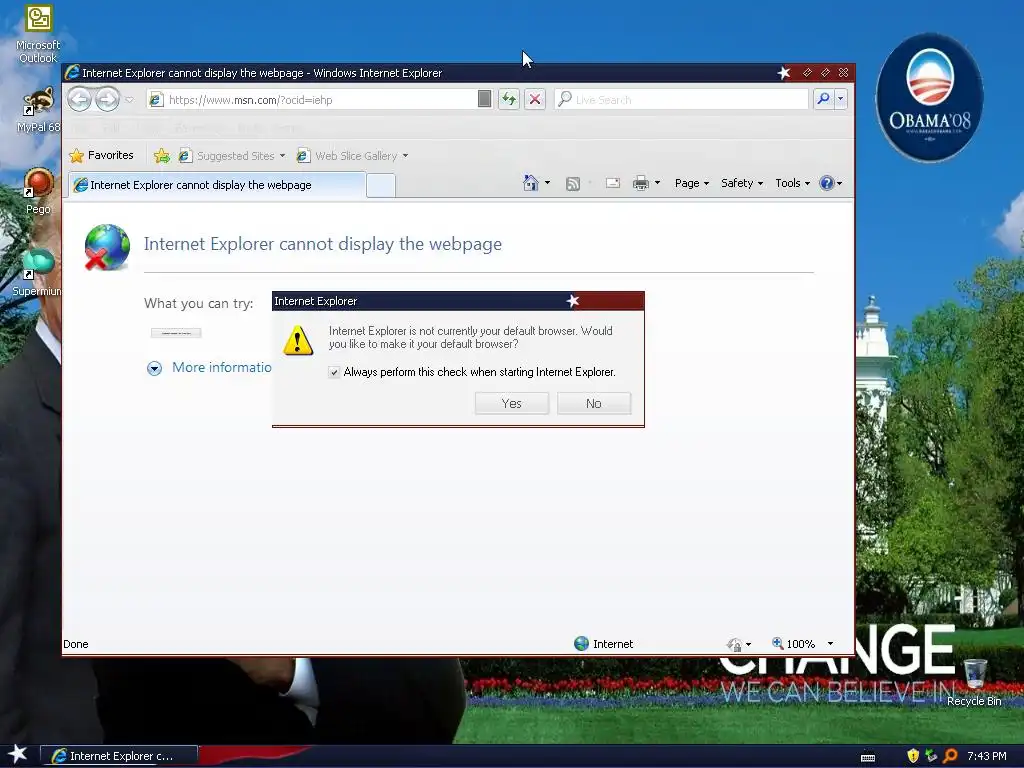This screenshot has height=768, width=1024.
Task: Click the small button under 'What you can try'
Action: [x=176, y=333]
